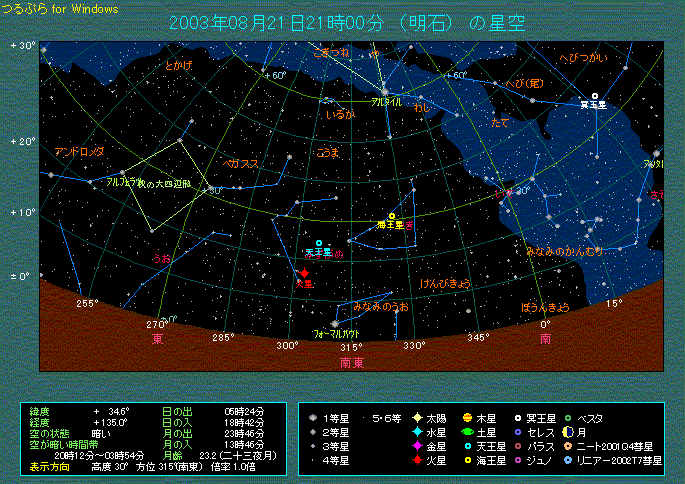Select the Mercury (水星) icon in the legend
Viewport: 685px width, 484px height.
[x=415, y=431]
